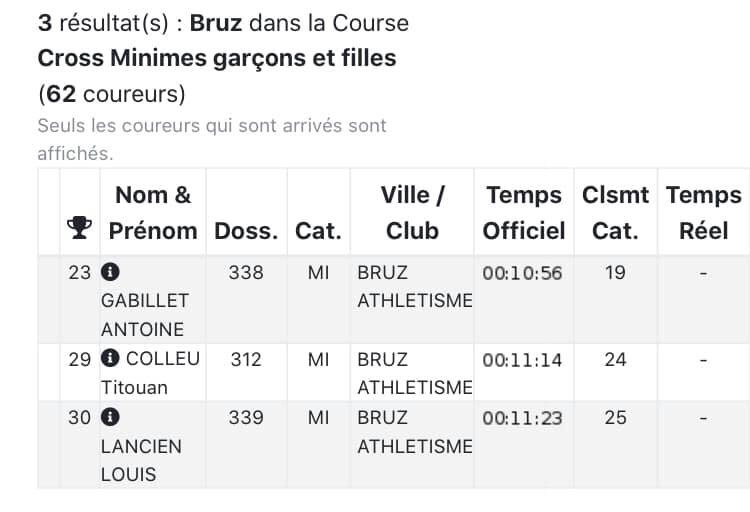Click the Clsmt Cat. column header

click(x=615, y=212)
